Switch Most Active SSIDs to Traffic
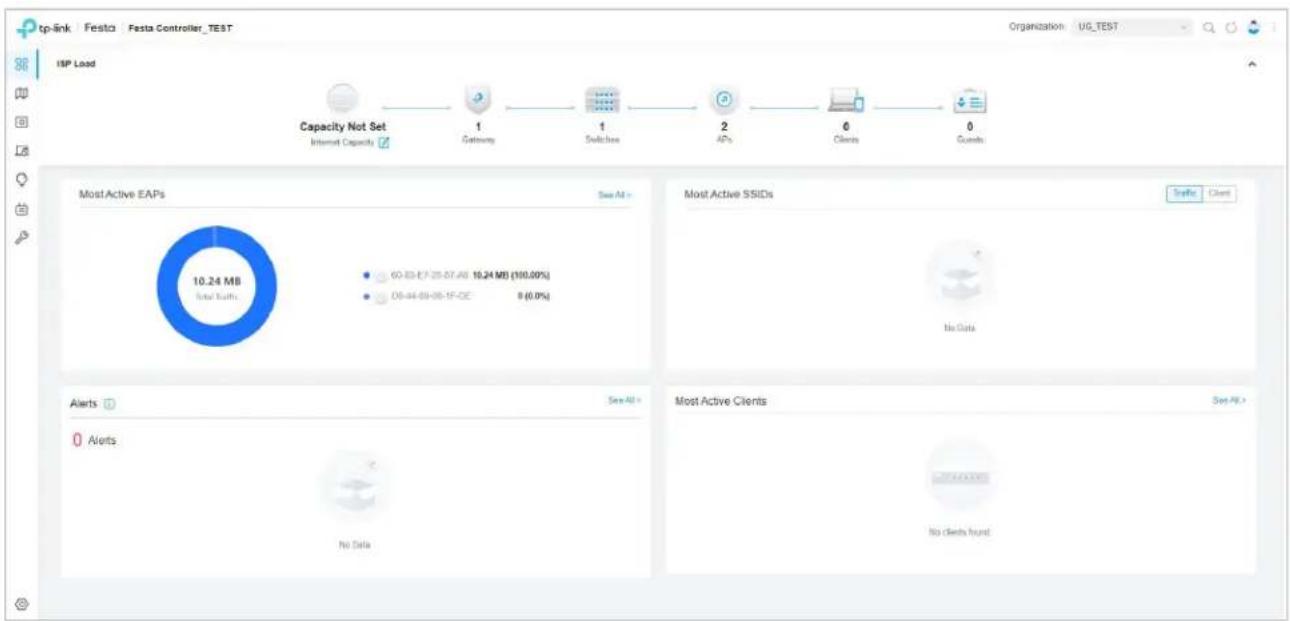 1185,194
